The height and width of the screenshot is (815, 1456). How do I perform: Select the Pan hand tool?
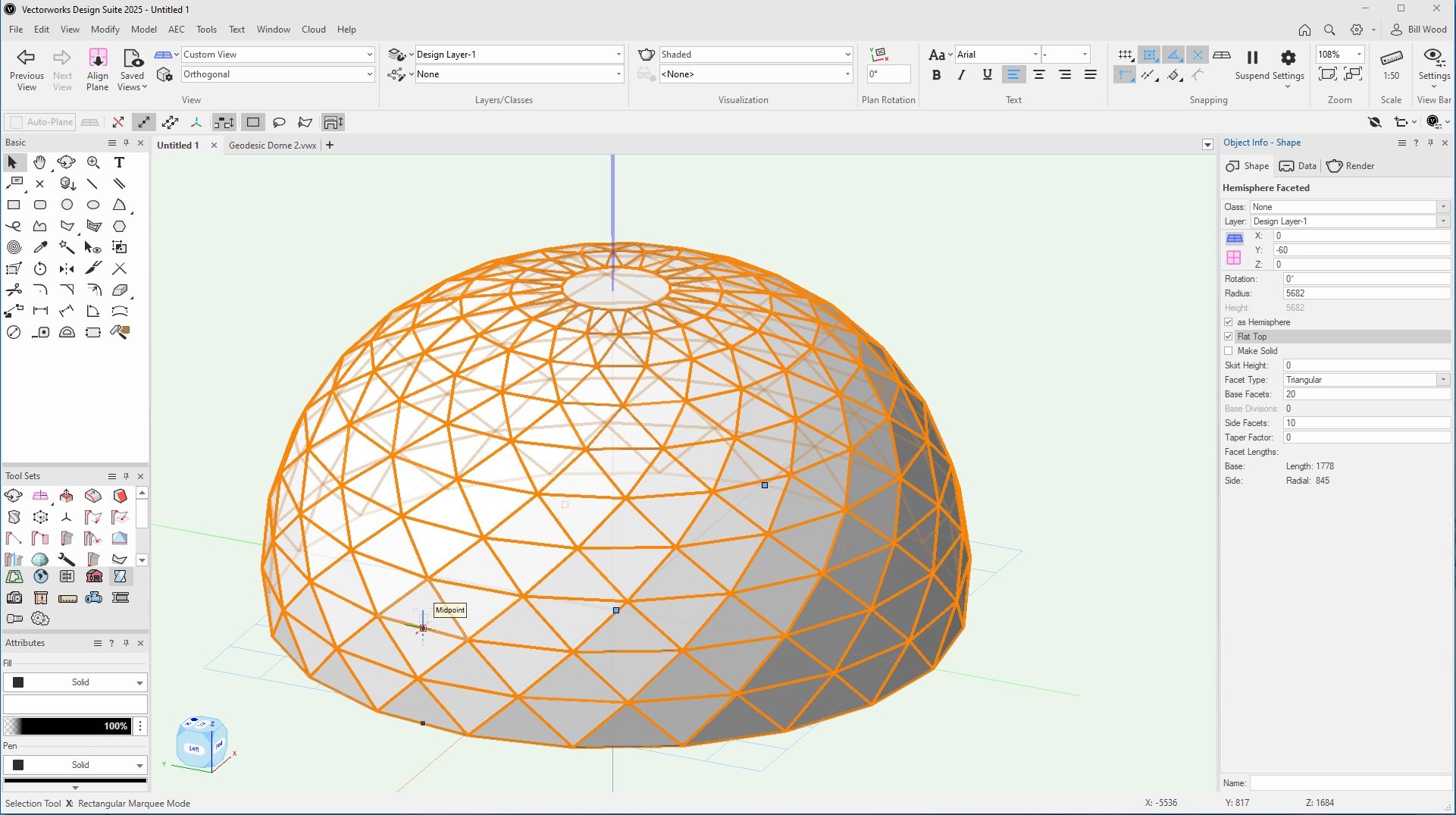pyautogui.click(x=39, y=162)
